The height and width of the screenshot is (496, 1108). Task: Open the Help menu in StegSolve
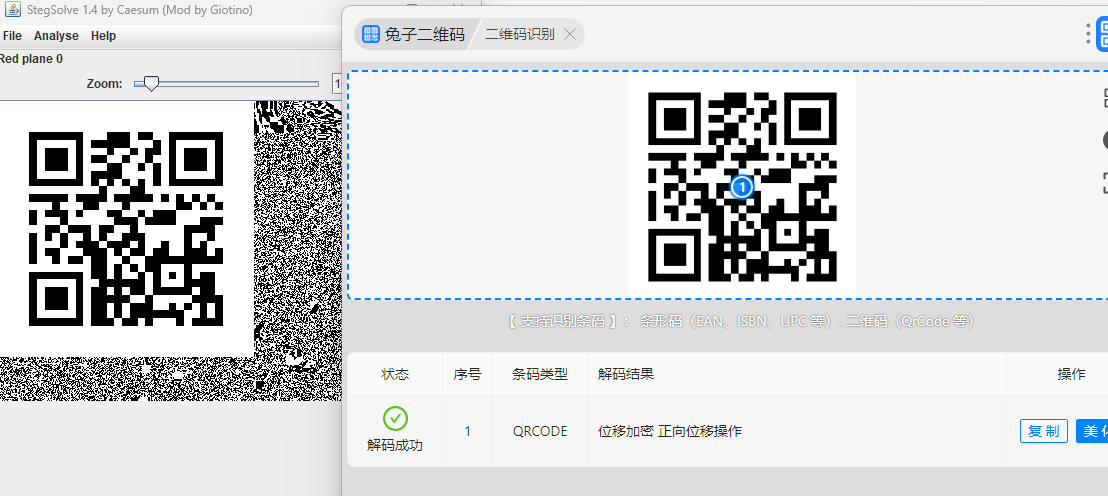tap(103, 36)
